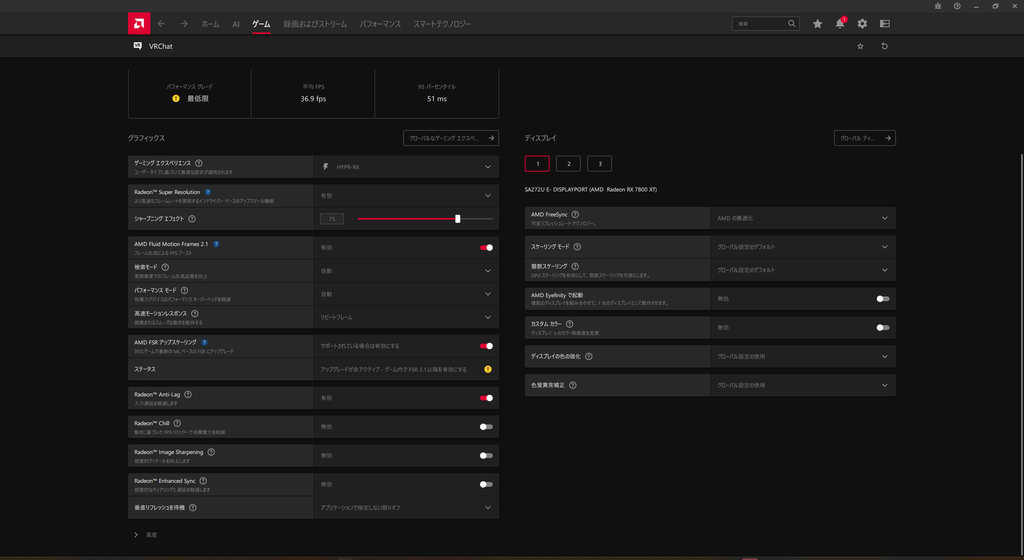Show help for 色覚異常補正
This screenshot has height=560, width=1024.
[x=573, y=385]
